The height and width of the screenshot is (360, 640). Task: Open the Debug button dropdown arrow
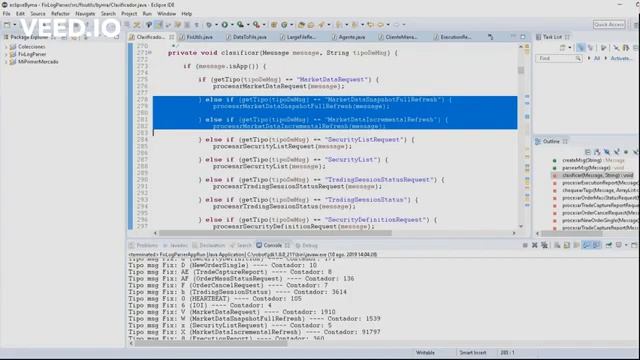pyautogui.click(x=216, y=24)
